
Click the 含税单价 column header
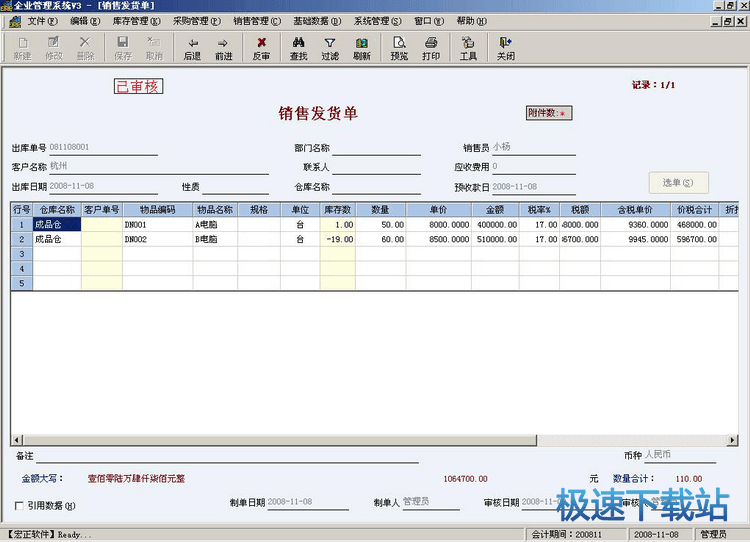click(636, 210)
